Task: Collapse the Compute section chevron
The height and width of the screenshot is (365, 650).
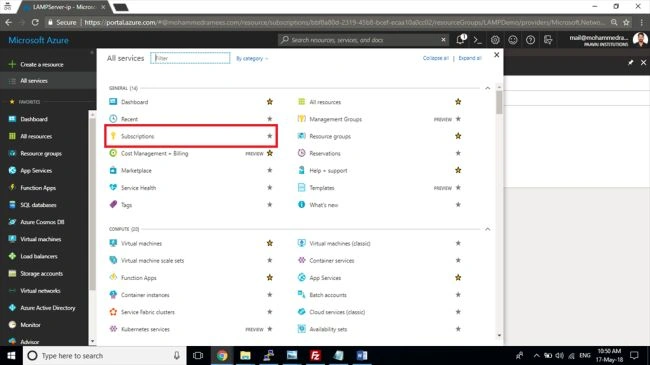Action: point(488,229)
